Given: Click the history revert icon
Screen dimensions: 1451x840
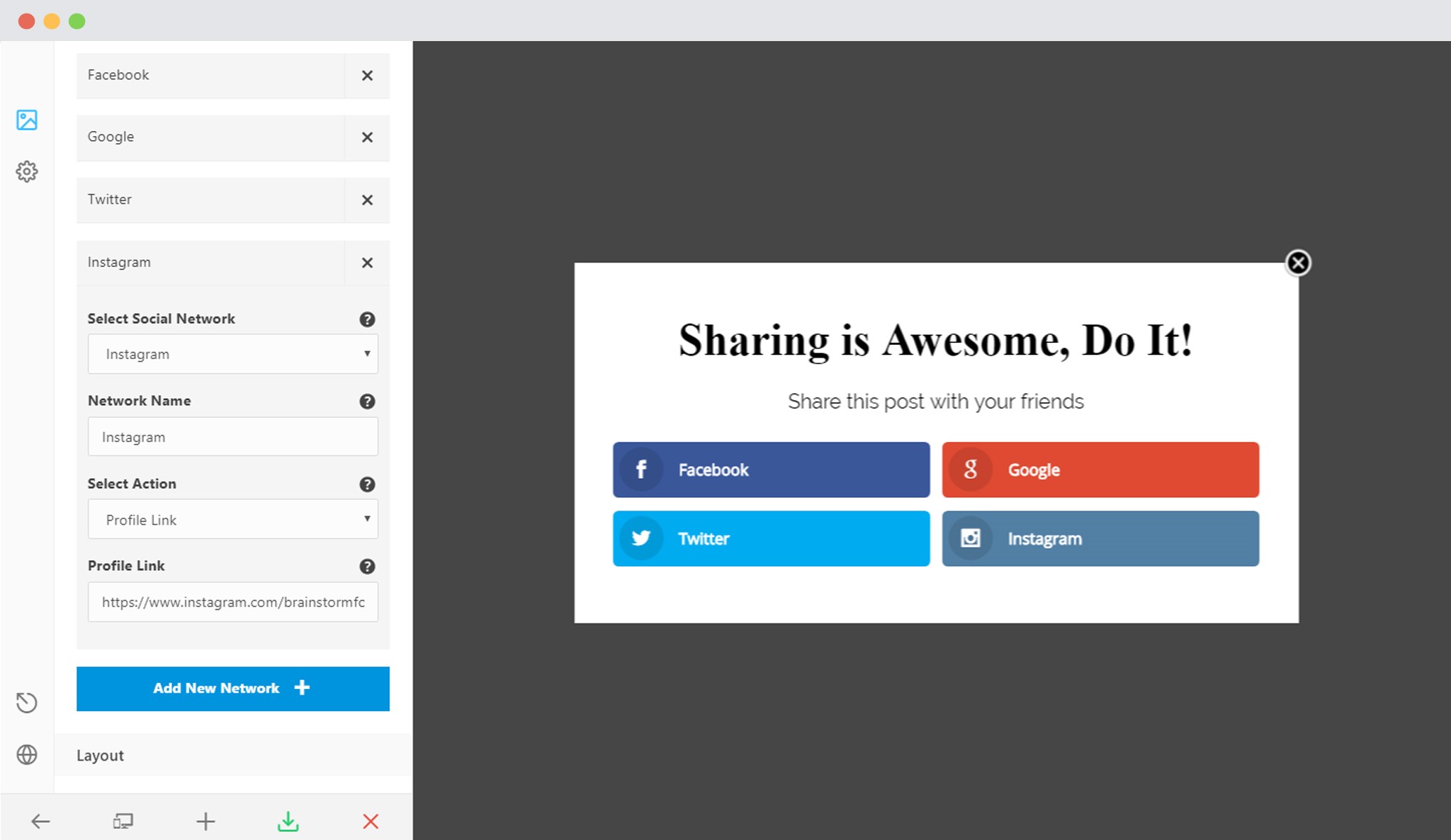Looking at the screenshot, I should [x=27, y=703].
